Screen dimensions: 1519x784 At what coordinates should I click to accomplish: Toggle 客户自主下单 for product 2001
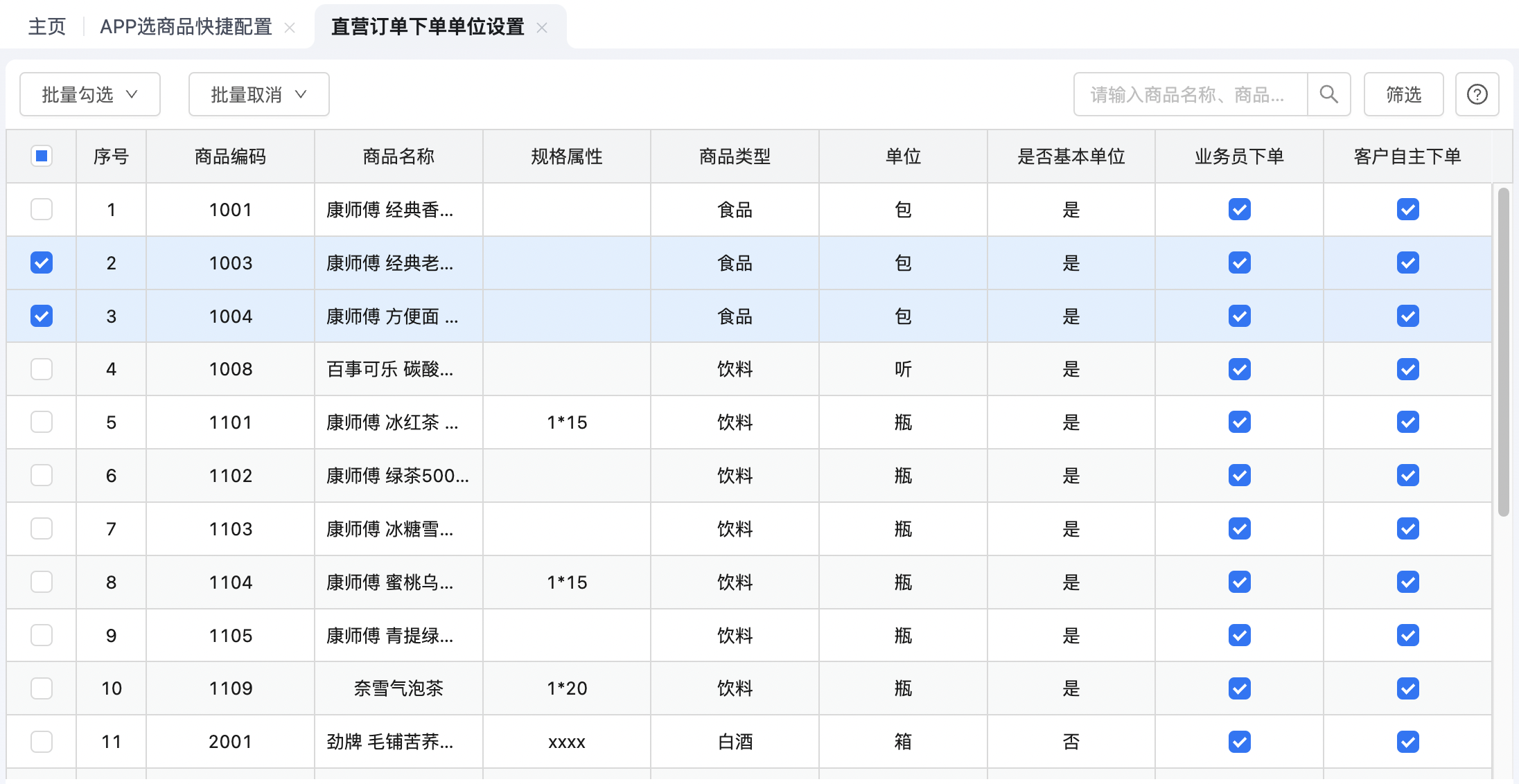(x=1408, y=742)
